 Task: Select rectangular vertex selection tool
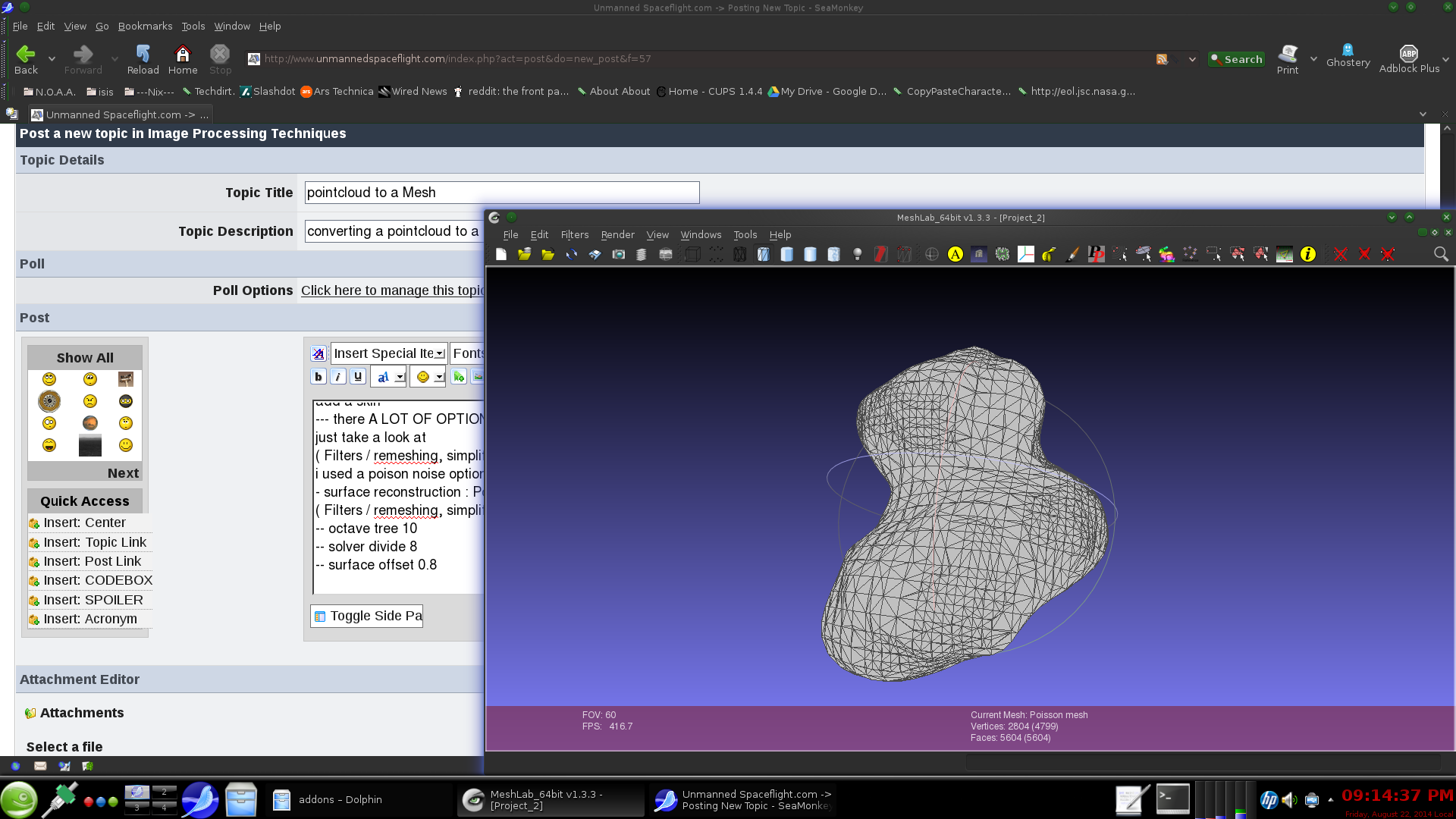point(1213,255)
